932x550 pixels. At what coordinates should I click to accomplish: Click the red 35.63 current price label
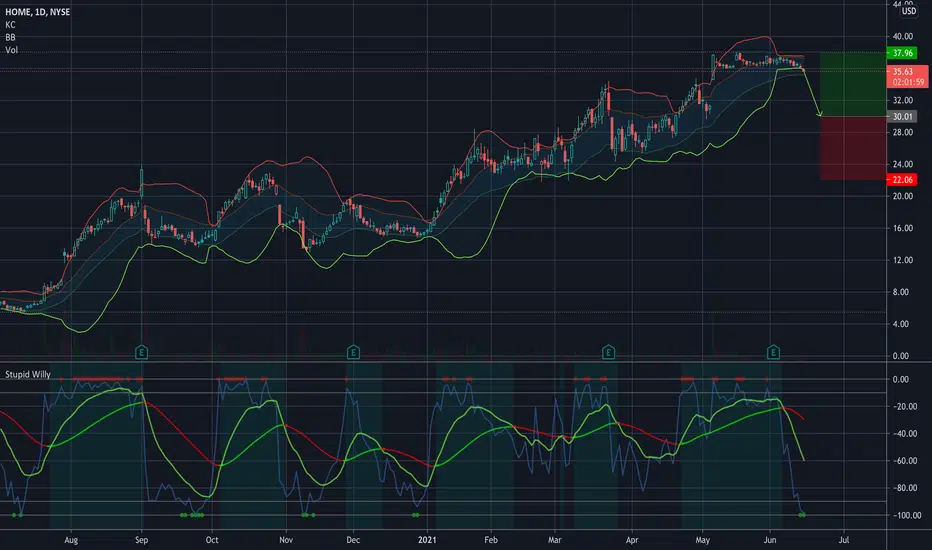click(x=907, y=76)
